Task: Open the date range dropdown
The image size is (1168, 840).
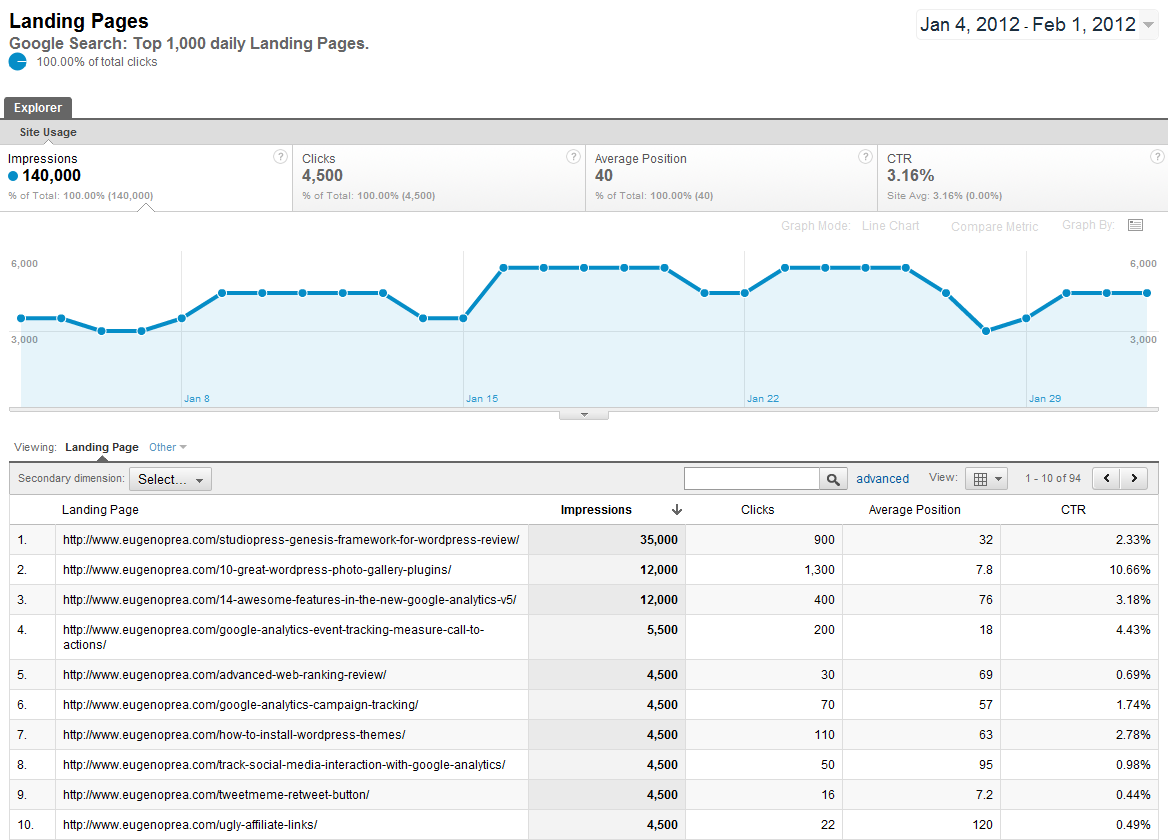Action: tap(1148, 25)
